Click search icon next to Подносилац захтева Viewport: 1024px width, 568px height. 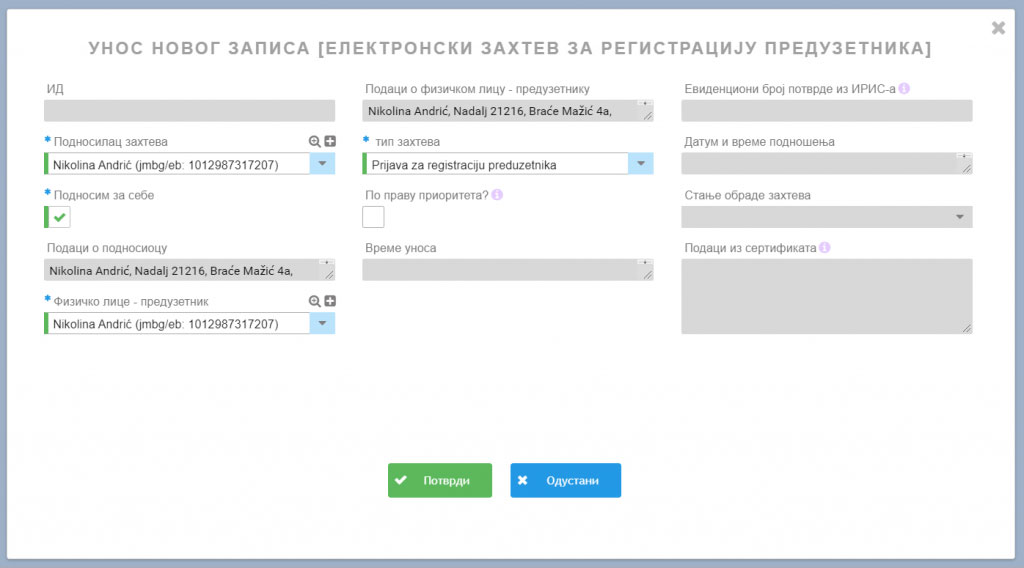click(315, 142)
